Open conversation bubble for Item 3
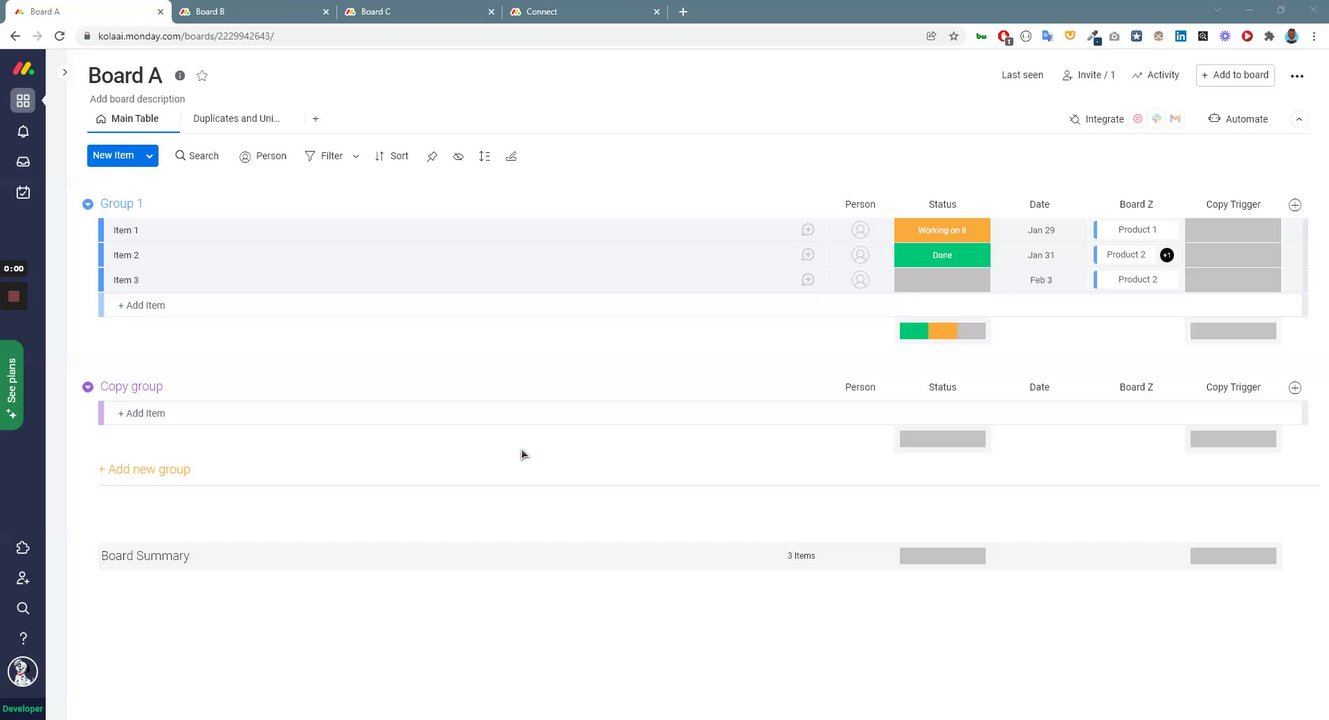The width and height of the screenshot is (1329, 720). (x=808, y=280)
